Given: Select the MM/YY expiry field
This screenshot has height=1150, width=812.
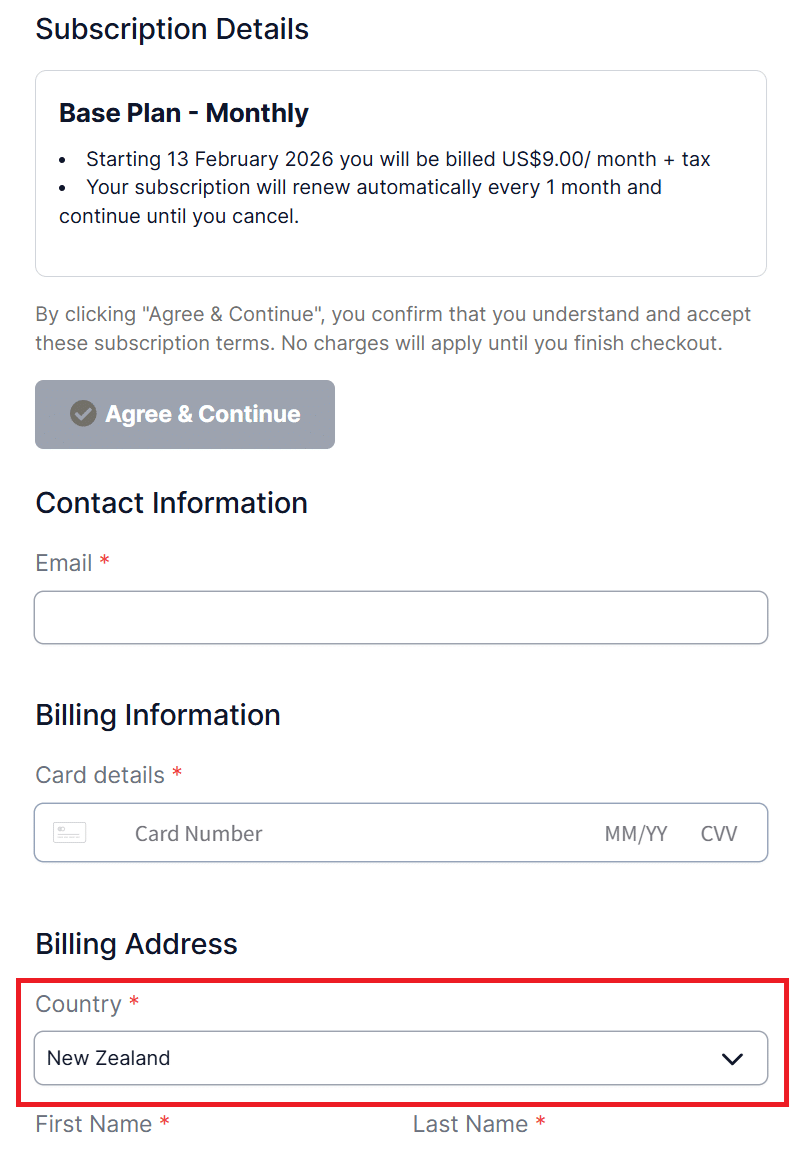Looking at the screenshot, I should [635, 833].
